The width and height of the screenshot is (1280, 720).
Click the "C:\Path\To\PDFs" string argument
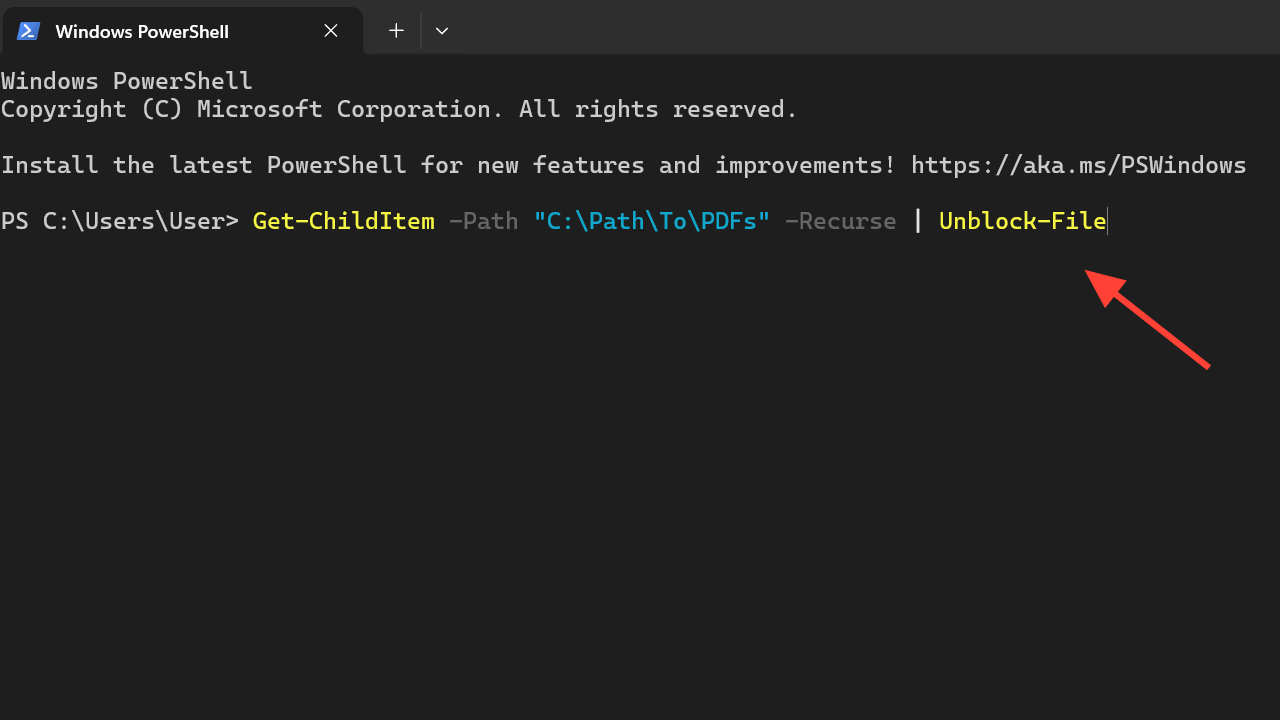click(651, 221)
